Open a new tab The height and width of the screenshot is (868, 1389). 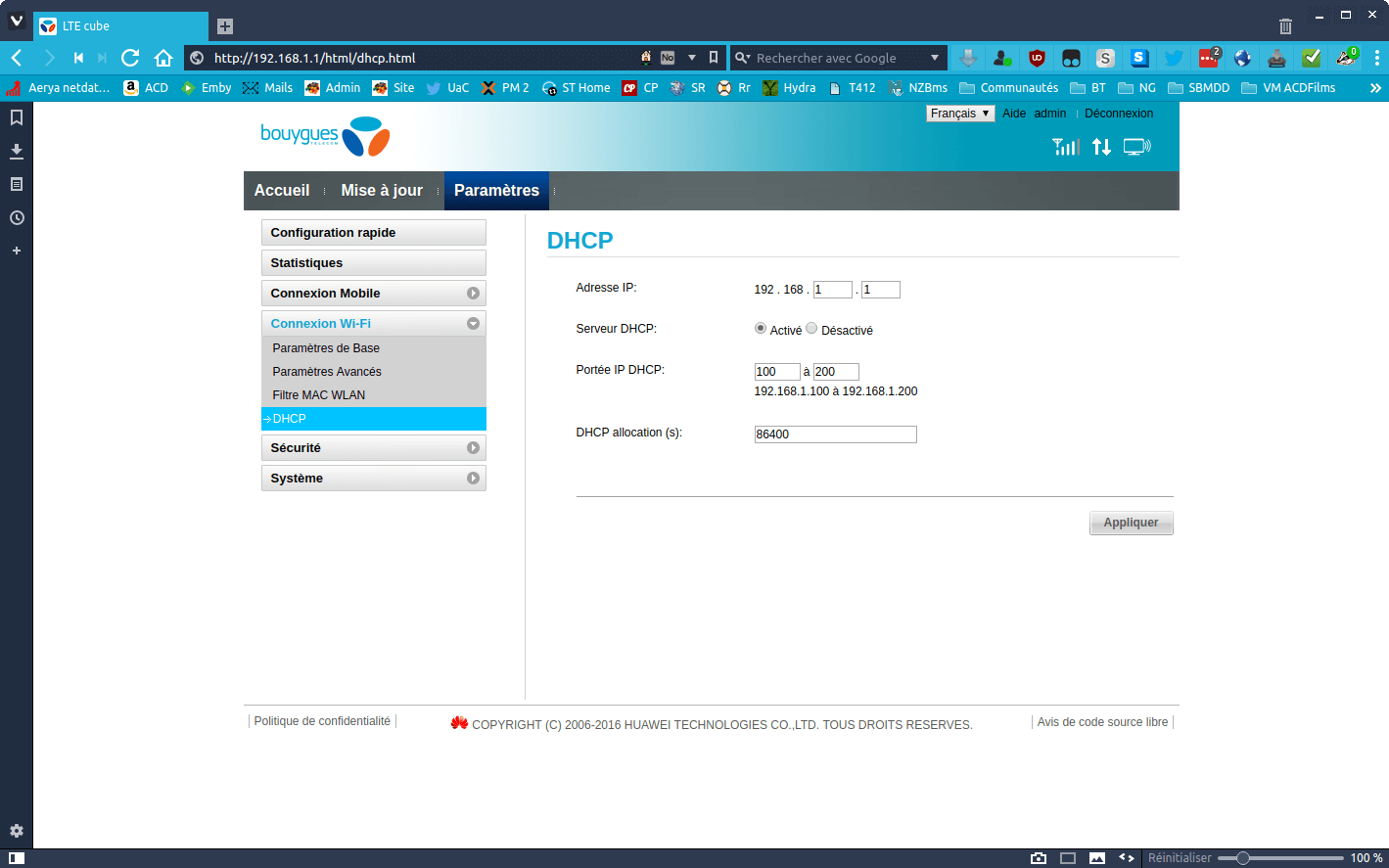pos(225,26)
